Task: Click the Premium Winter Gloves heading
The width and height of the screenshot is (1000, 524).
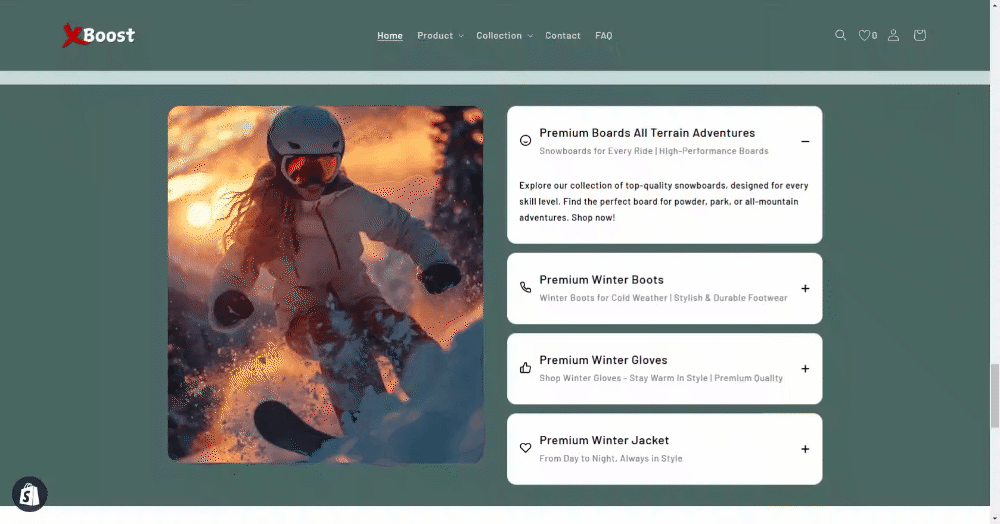Action: pos(603,360)
